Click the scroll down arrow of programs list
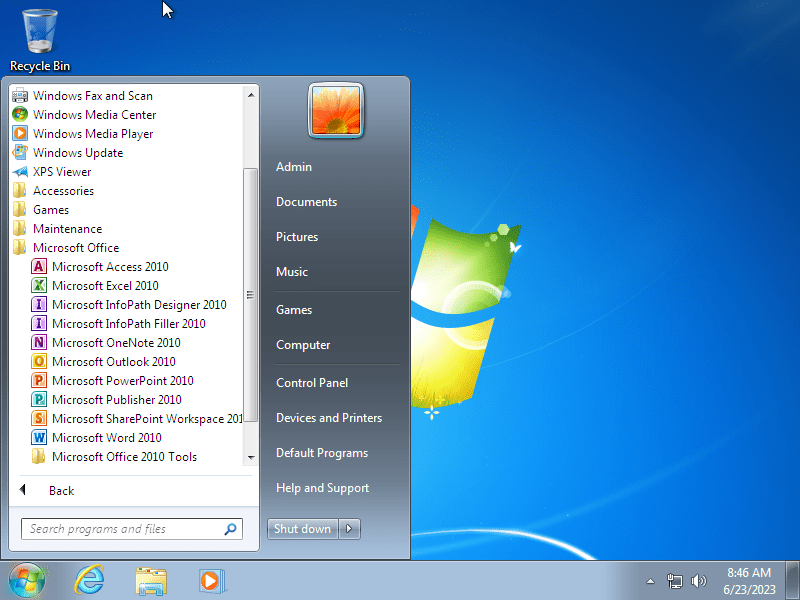The width and height of the screenshot is (800, 600). click(251, 457)
